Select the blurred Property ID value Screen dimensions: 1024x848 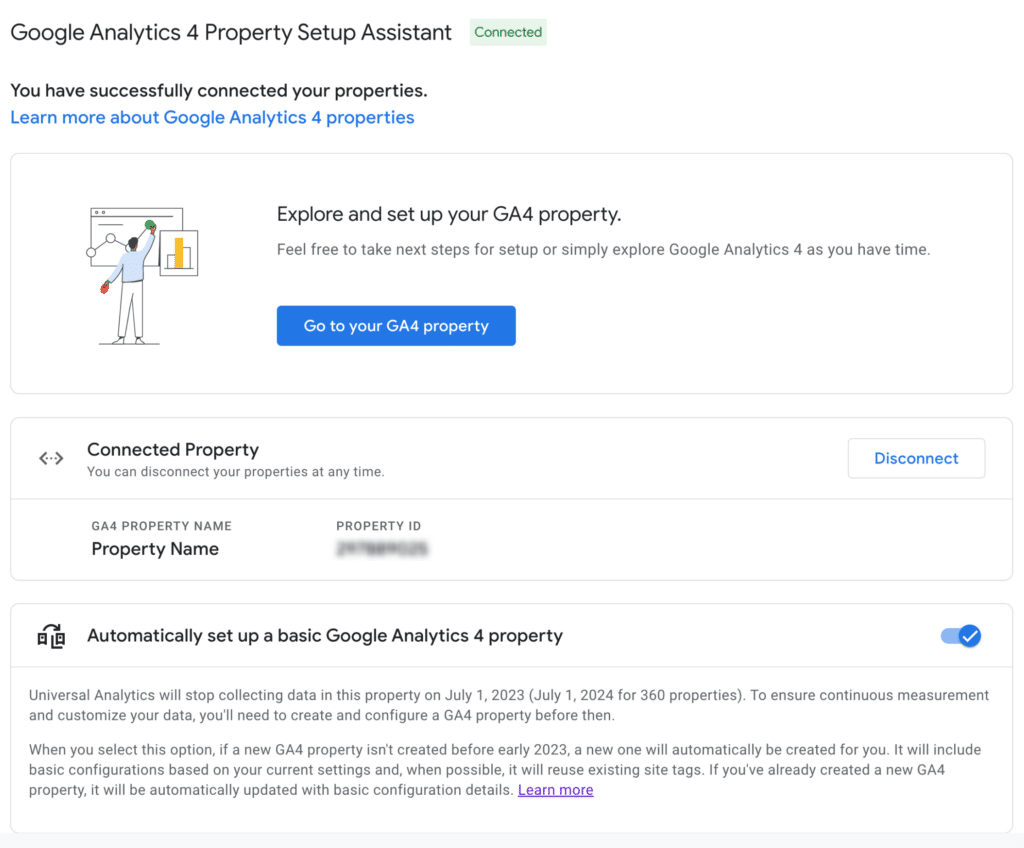point(383,548)
